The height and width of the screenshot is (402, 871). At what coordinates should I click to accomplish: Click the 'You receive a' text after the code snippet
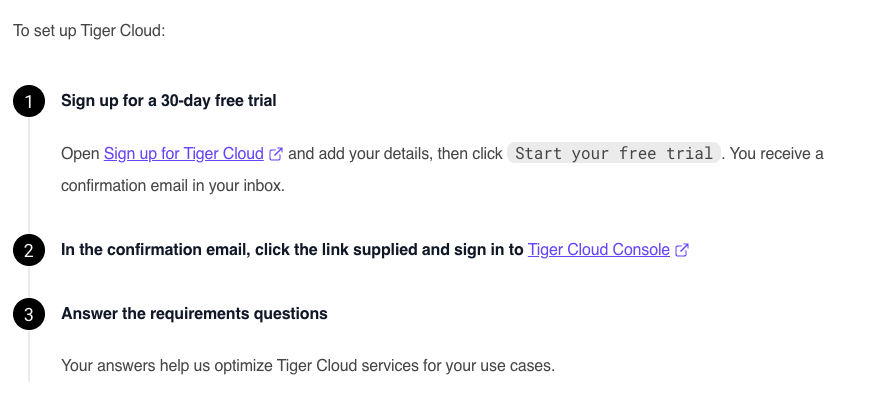[776, 154]
